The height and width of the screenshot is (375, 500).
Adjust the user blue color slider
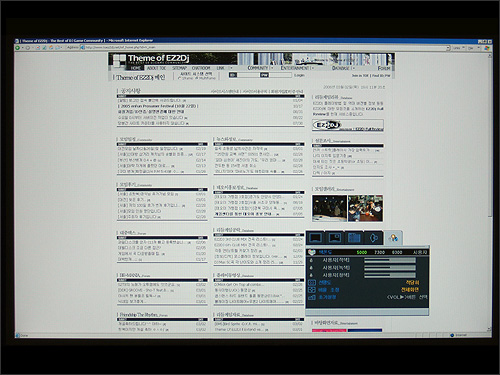[390, 275]
